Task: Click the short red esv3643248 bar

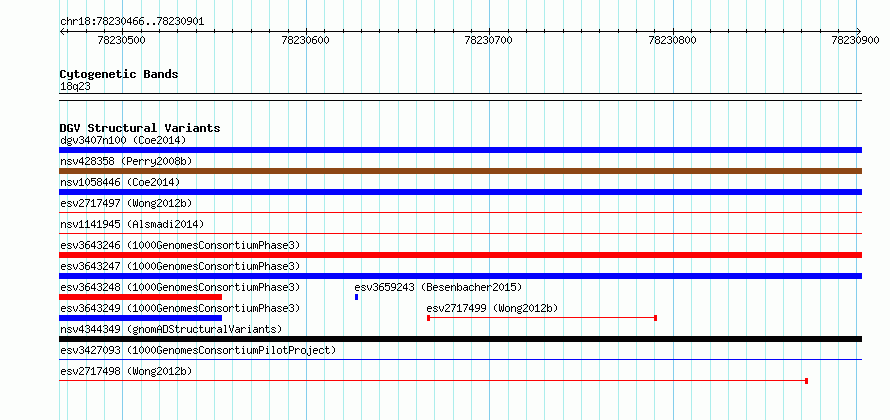Action: (140, 297)
